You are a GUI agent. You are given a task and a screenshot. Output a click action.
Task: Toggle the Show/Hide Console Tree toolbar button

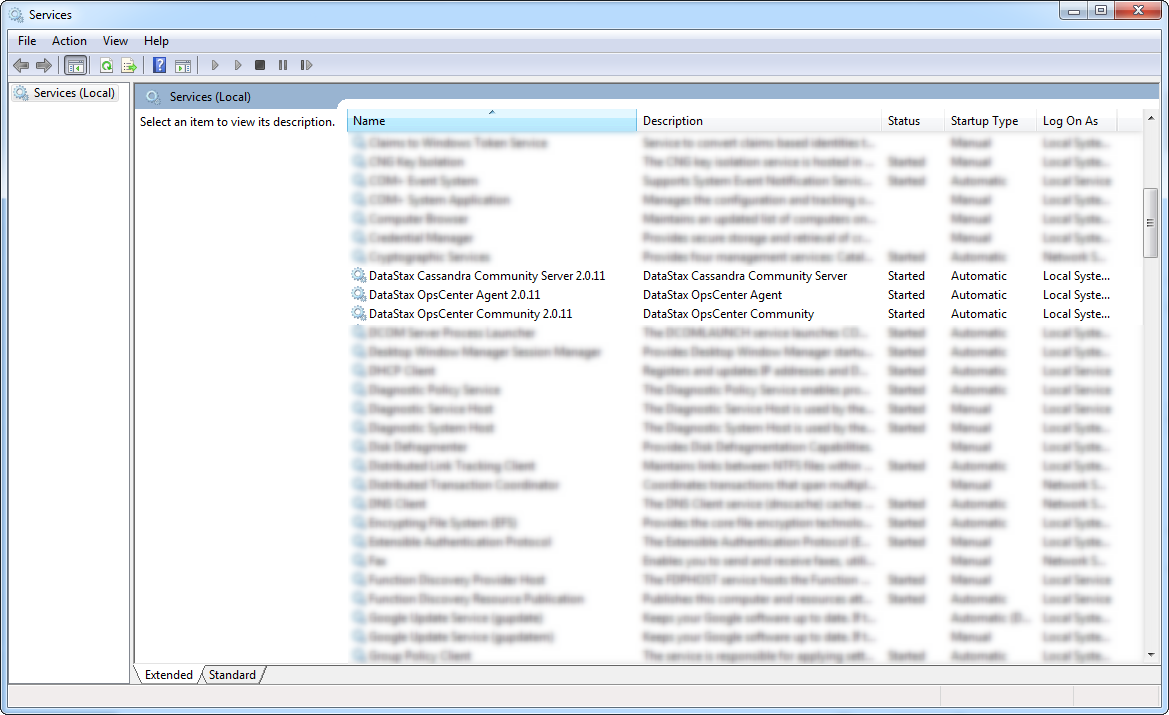(x=75, y=66)
